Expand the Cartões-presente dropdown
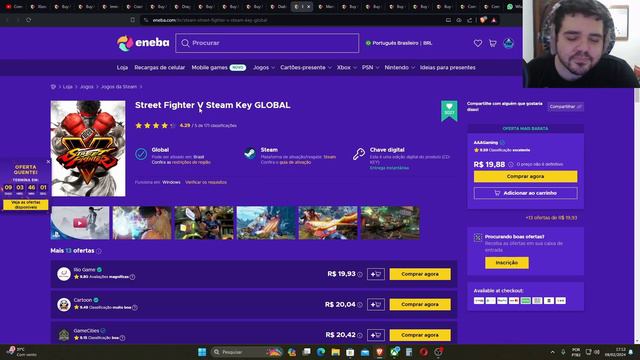 306,68
